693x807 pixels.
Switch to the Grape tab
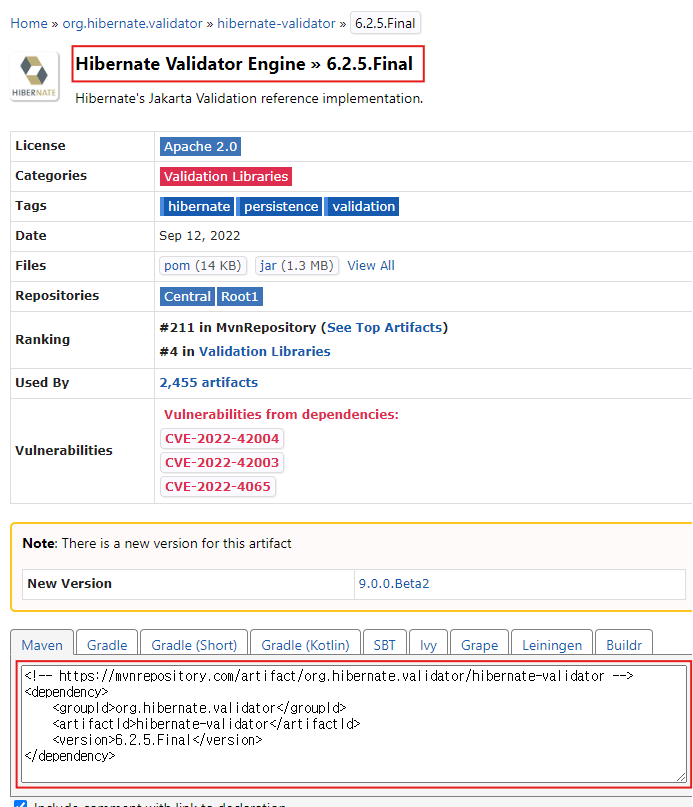click(479, 644)
